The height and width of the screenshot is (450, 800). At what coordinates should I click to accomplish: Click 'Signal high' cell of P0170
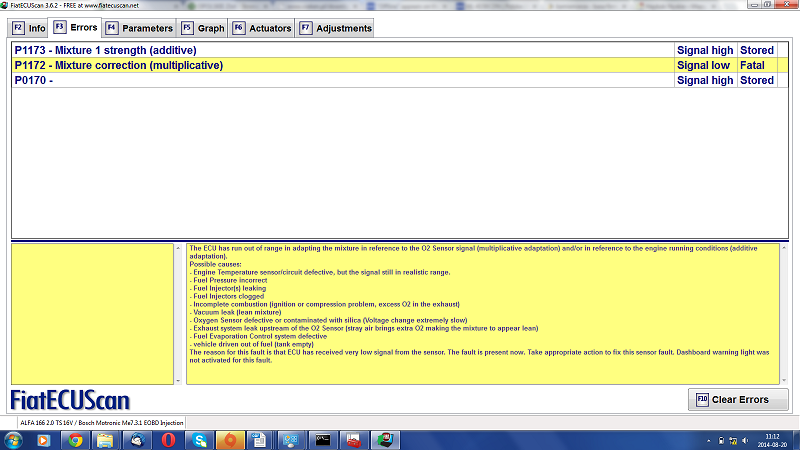[705, 80]
